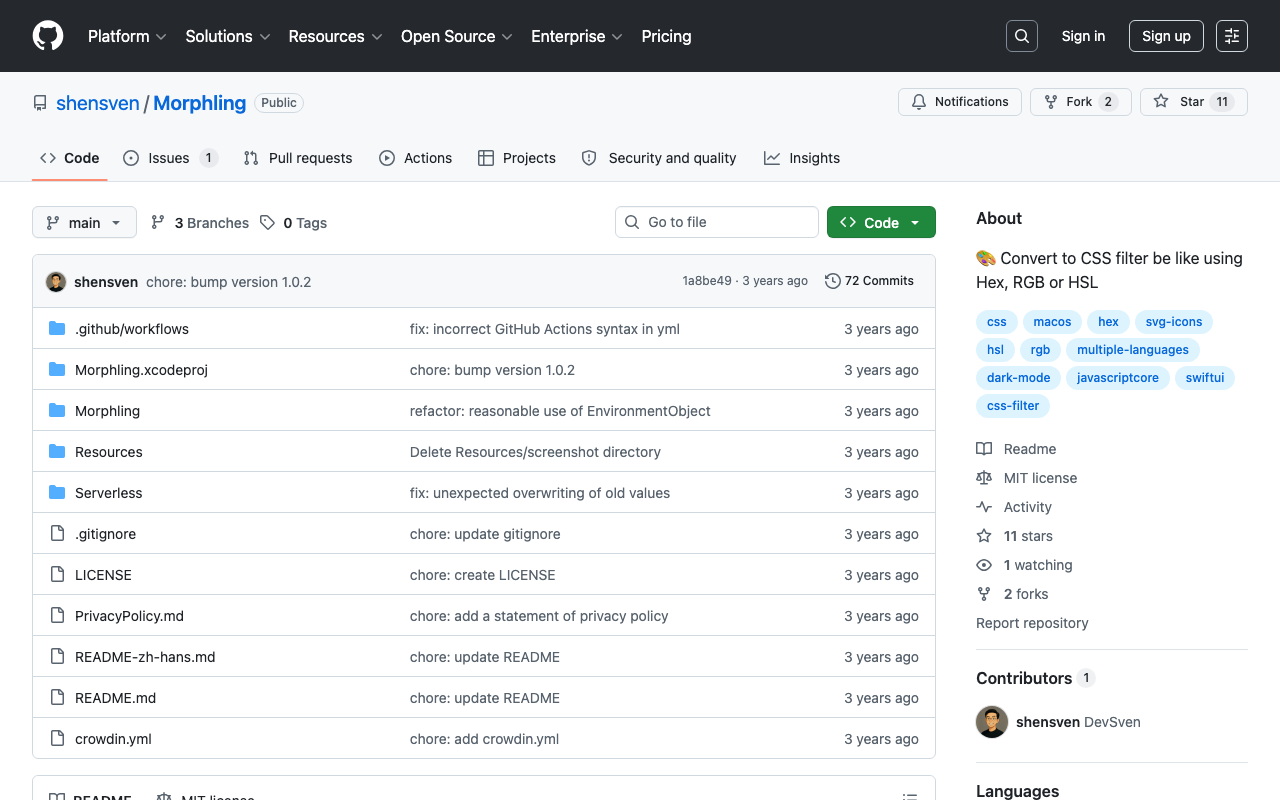Open the README outline list icon
The height and width of the screenshot is (800, 1280).
(910, 797)
